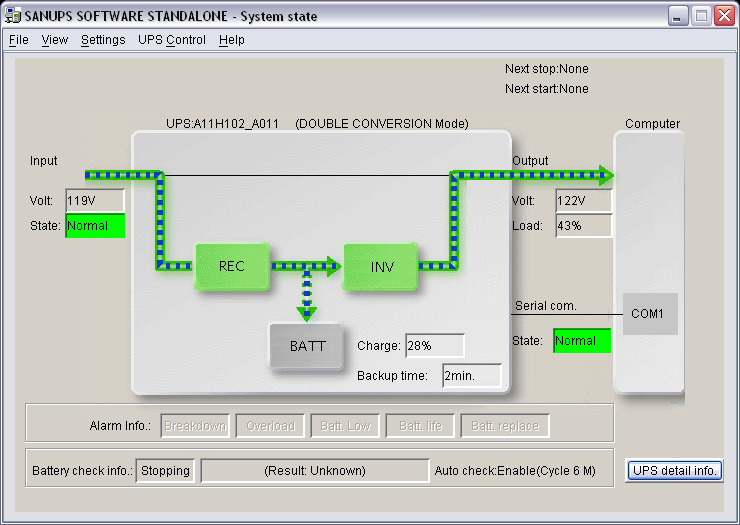Click the (DOUBLE CONVERSION Mode) label
This screenshot has width=740, height=525.
(382, 124)
